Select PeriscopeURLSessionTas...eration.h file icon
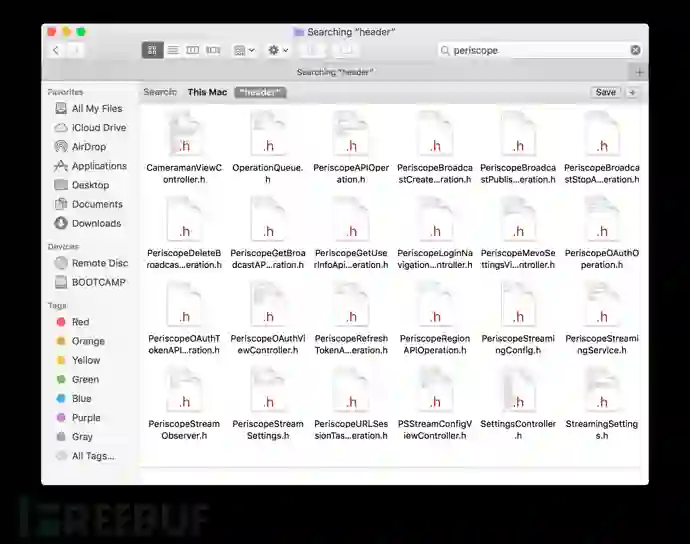 click(351, 390)
